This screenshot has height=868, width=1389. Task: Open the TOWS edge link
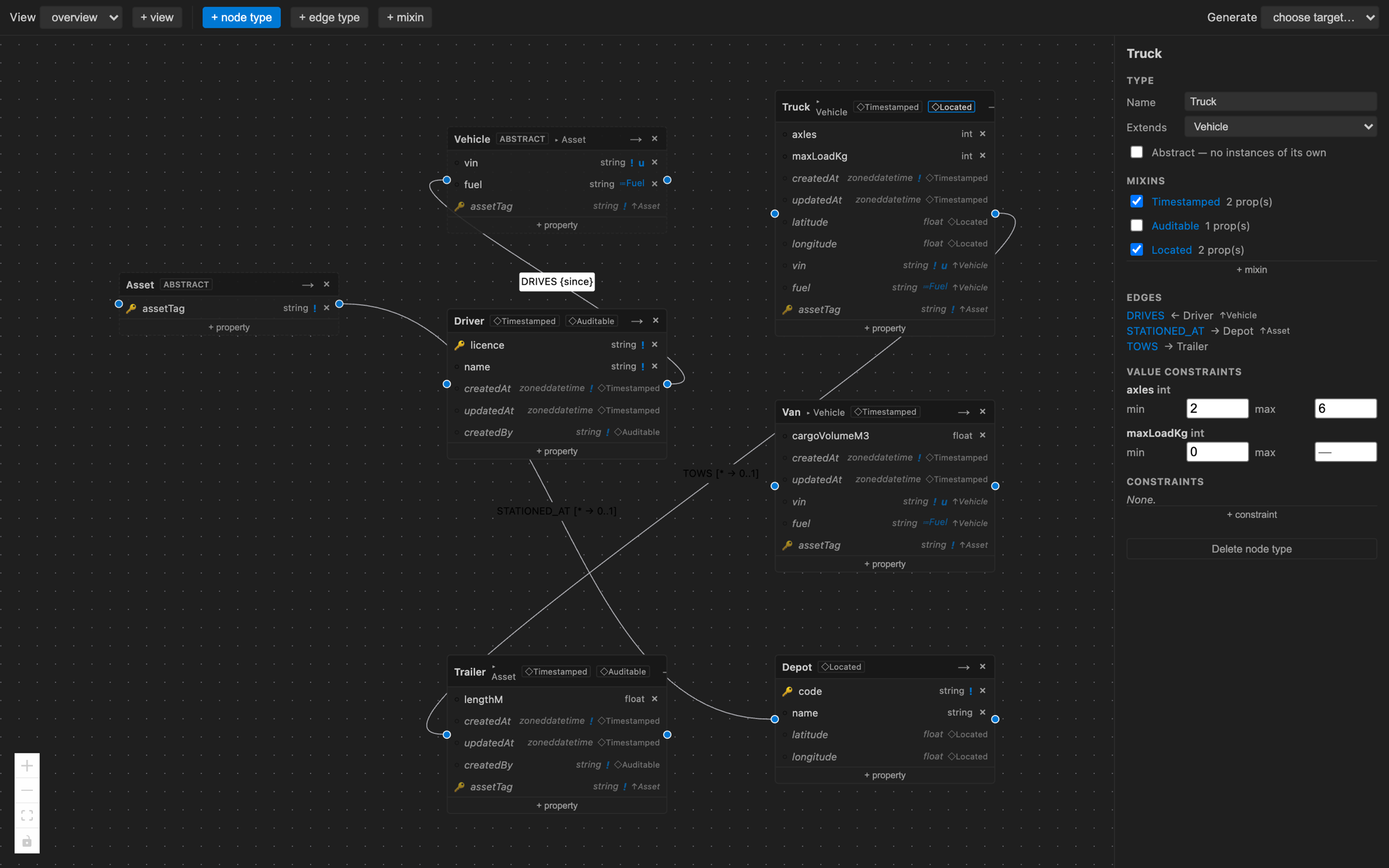point(1142,346)
